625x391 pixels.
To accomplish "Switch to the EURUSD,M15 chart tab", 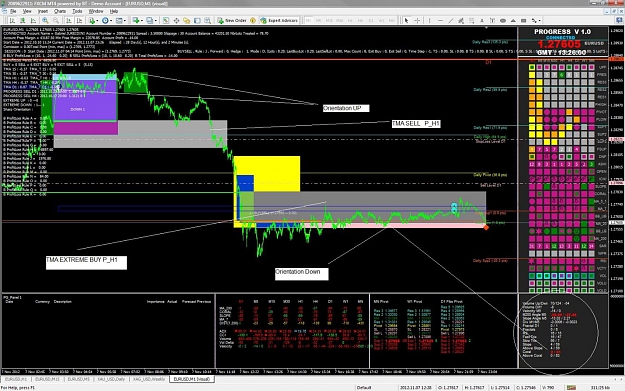I will coord(47,379).
